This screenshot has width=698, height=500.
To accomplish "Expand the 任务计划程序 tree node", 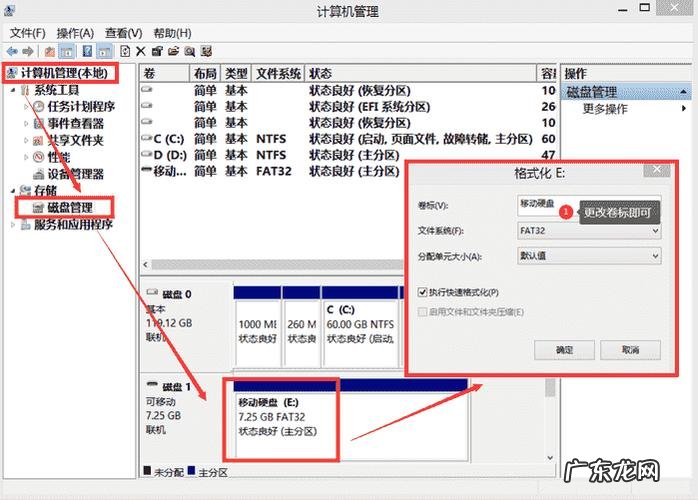I will (26, 107).
